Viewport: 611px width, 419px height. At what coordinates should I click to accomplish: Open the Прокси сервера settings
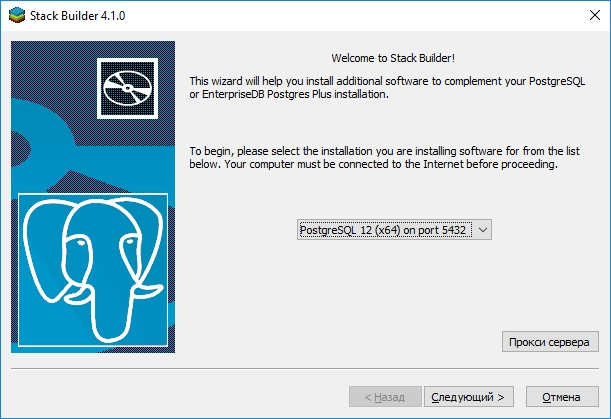coord(550,342)
